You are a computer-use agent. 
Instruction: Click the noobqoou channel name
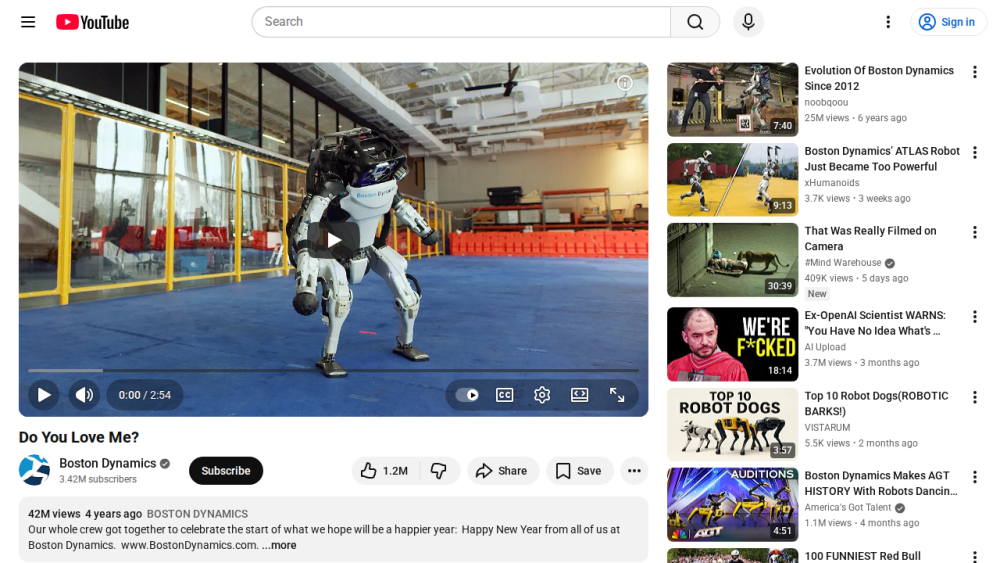[x=826, y=102]
